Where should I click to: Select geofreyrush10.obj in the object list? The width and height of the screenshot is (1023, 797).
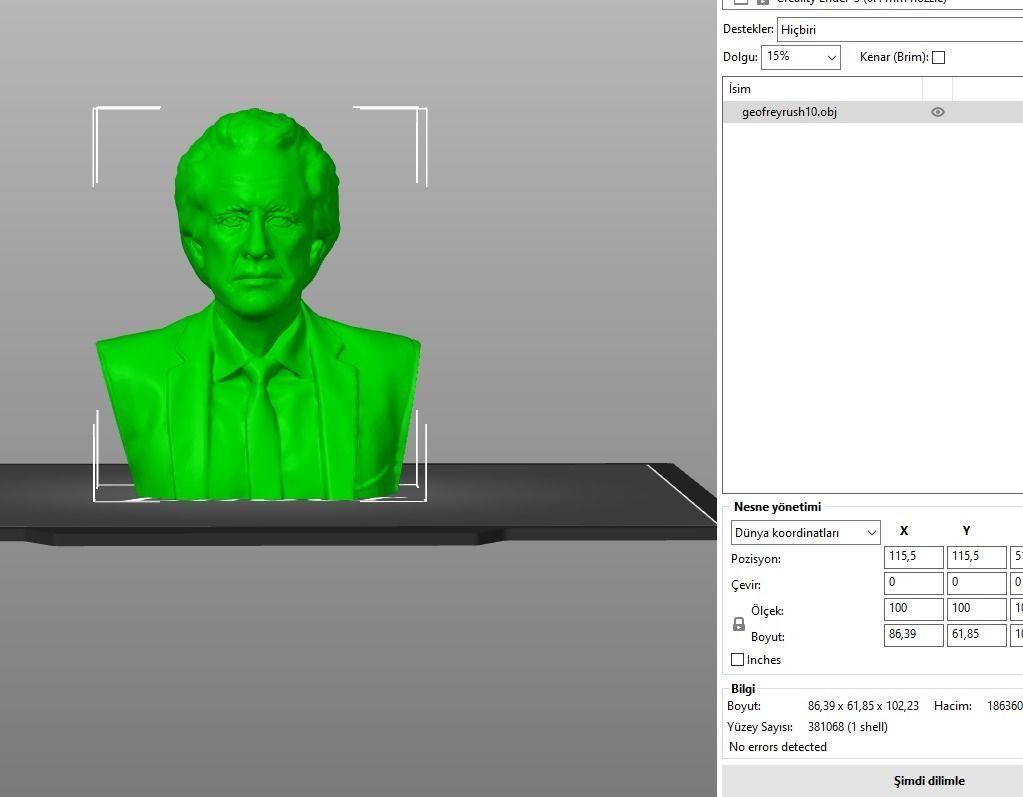click(873, 112)
